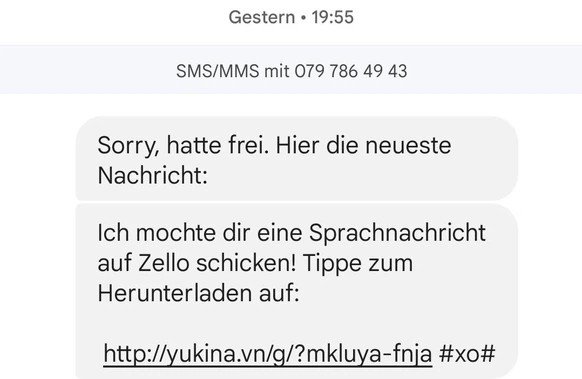Click the '19:55' time at top
This screenshot has width=582, height=379.
click(333, 17)
